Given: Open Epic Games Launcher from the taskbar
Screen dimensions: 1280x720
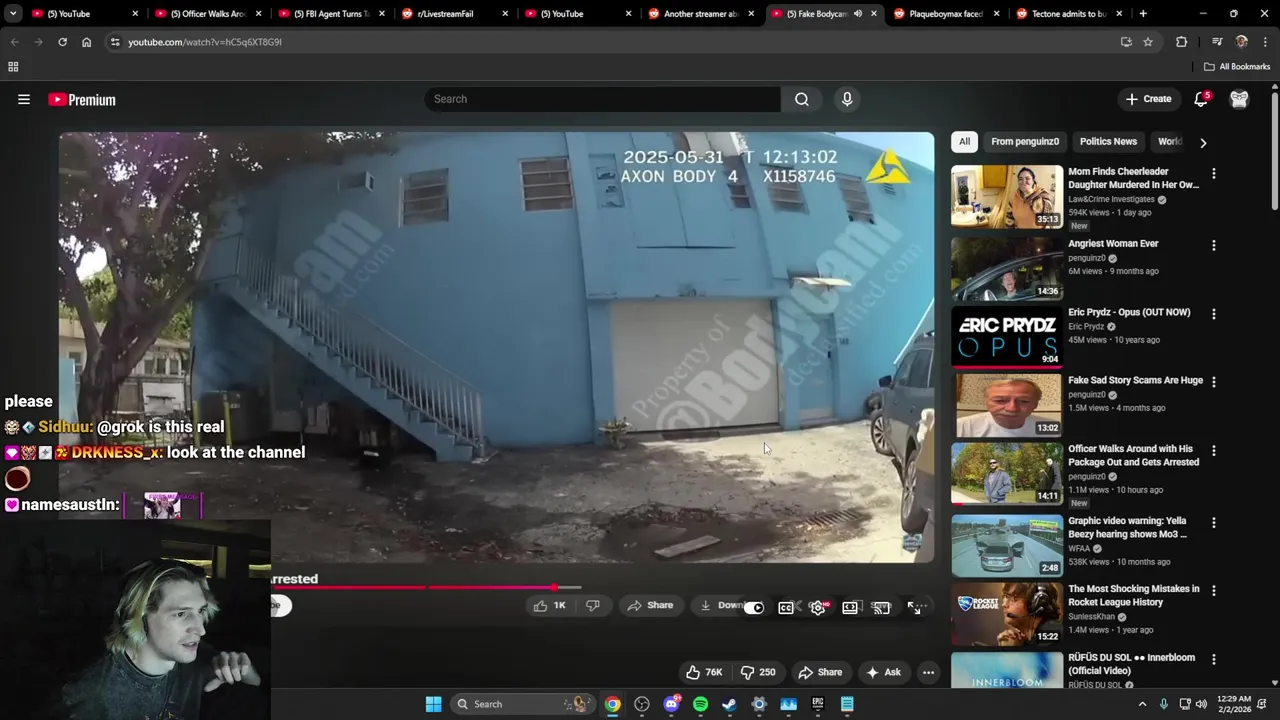Looking at the screenshot, I should click(817, 704).
